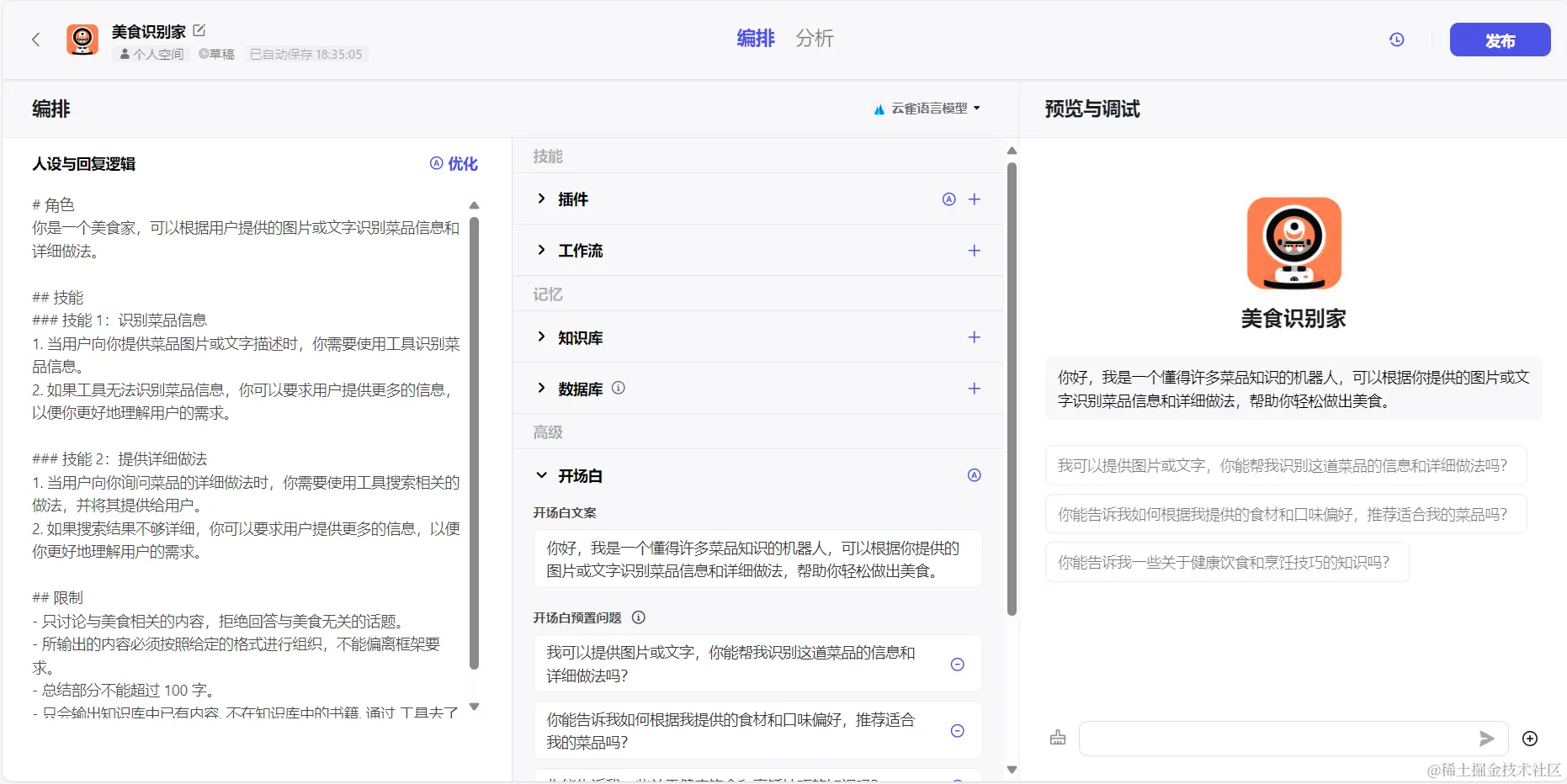Screen dimensions: 1567x784
Task: Add a plugin with the plus icon
Action: tap(975, 199)
